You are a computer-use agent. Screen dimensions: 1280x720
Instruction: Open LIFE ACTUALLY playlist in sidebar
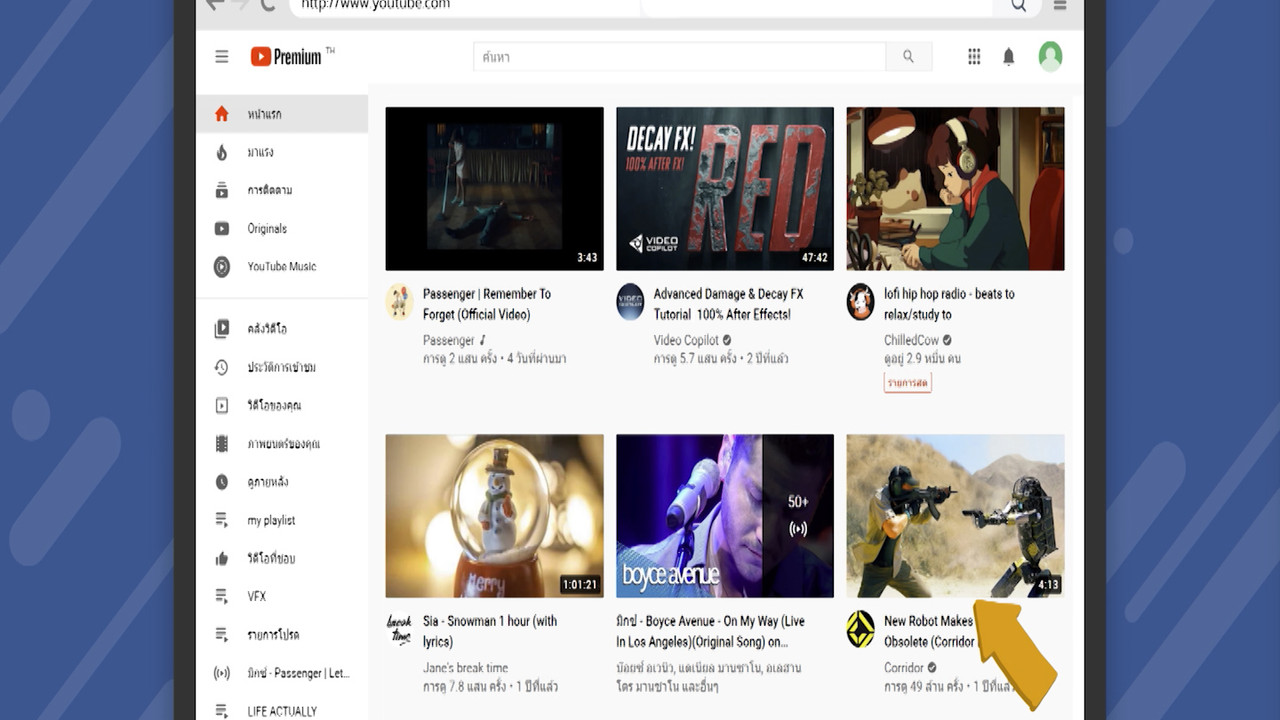click(282, 711)
